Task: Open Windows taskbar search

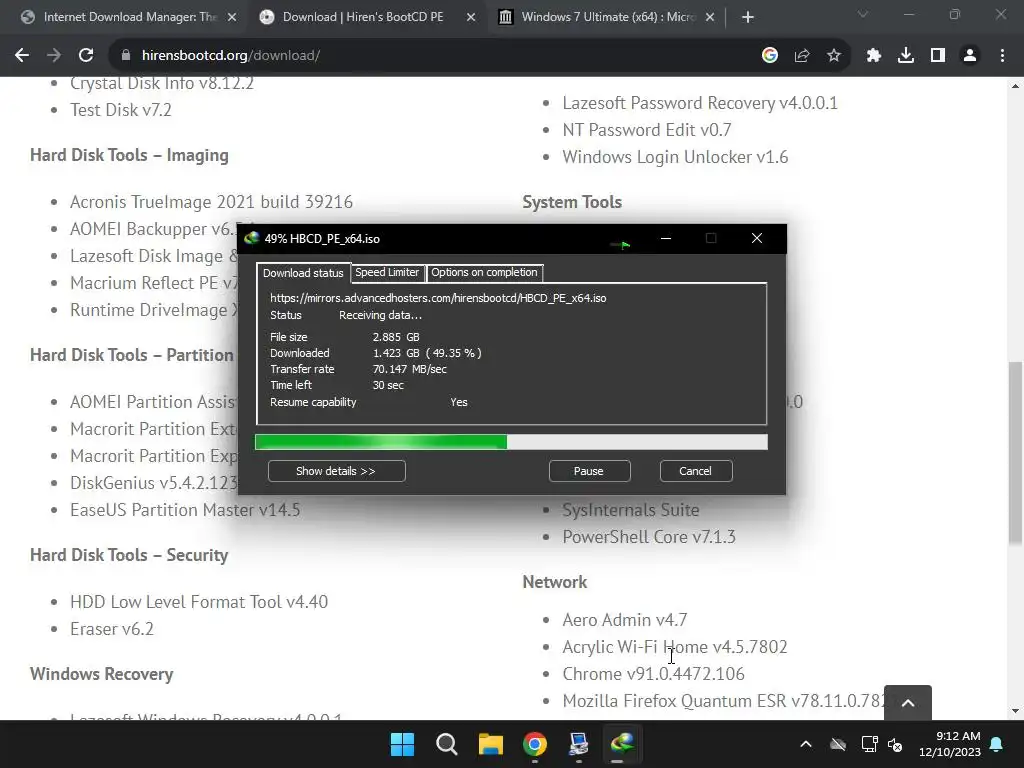Action: coord(447,744)
